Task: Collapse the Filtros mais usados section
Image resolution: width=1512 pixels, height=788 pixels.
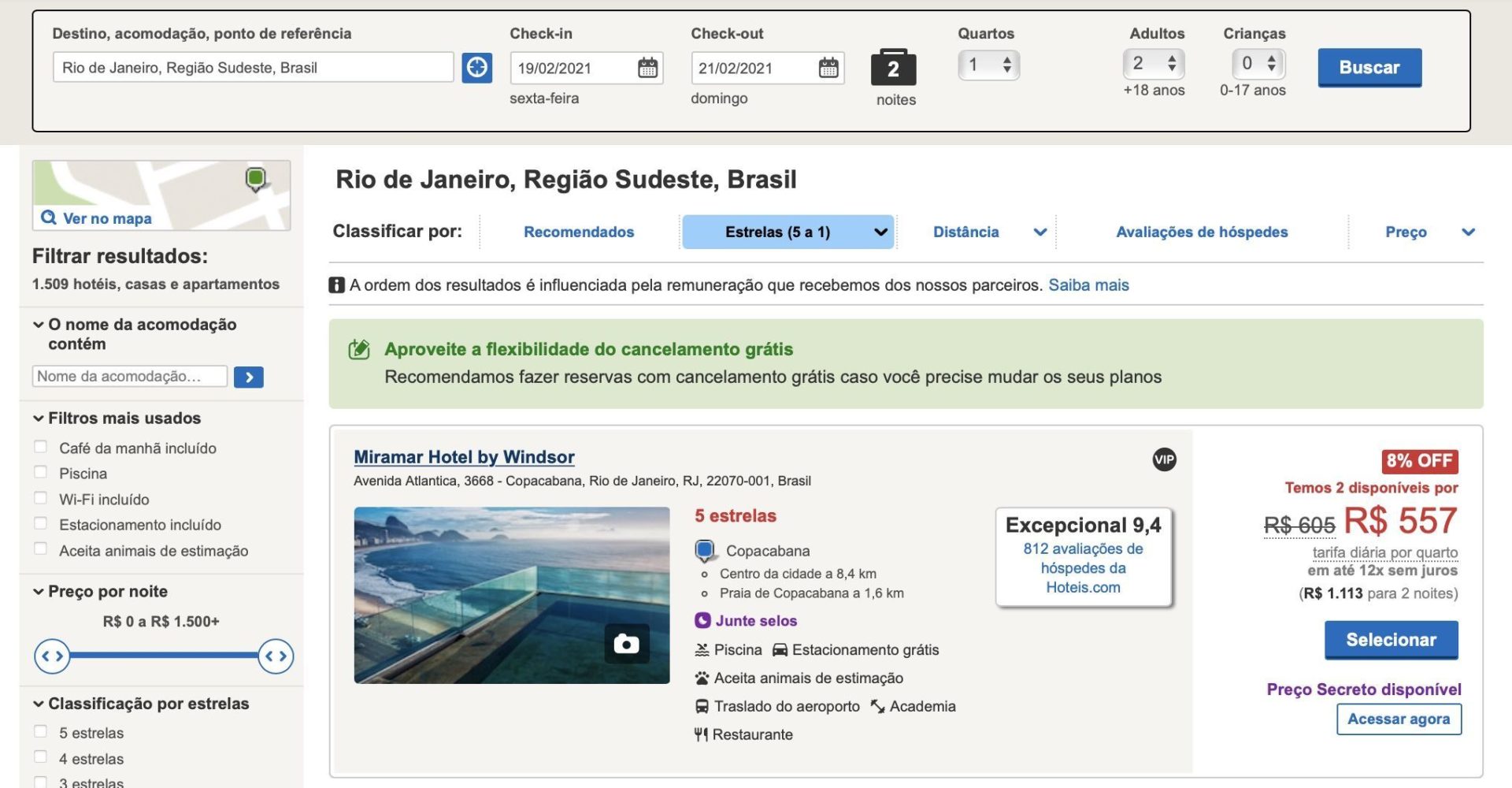Action: [x=38, y=418]
